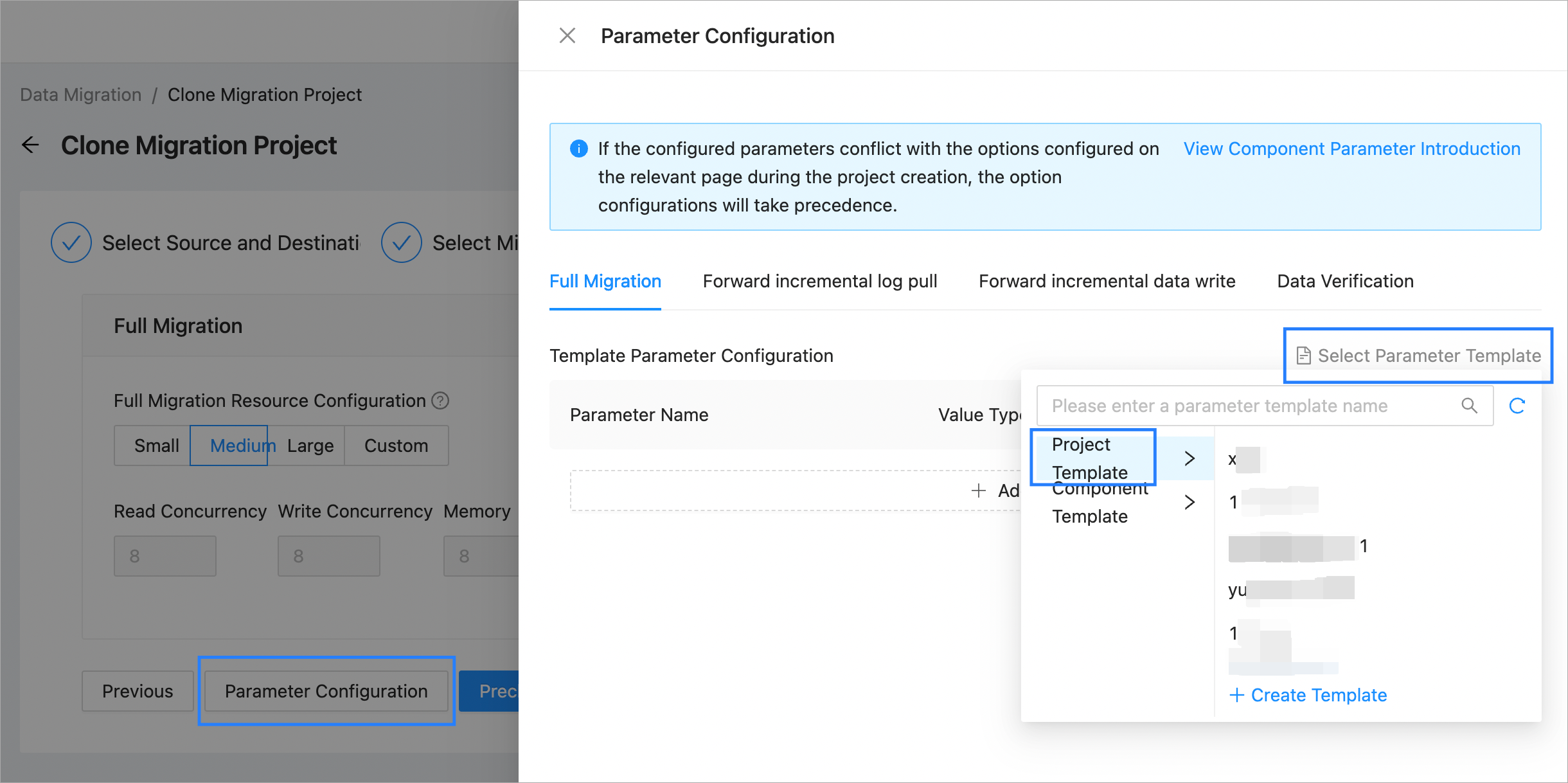Image resolution: width=1568 pixels, height=783 pixels.
Task: Click the Previous button
Action: click(x=138, y=691)
